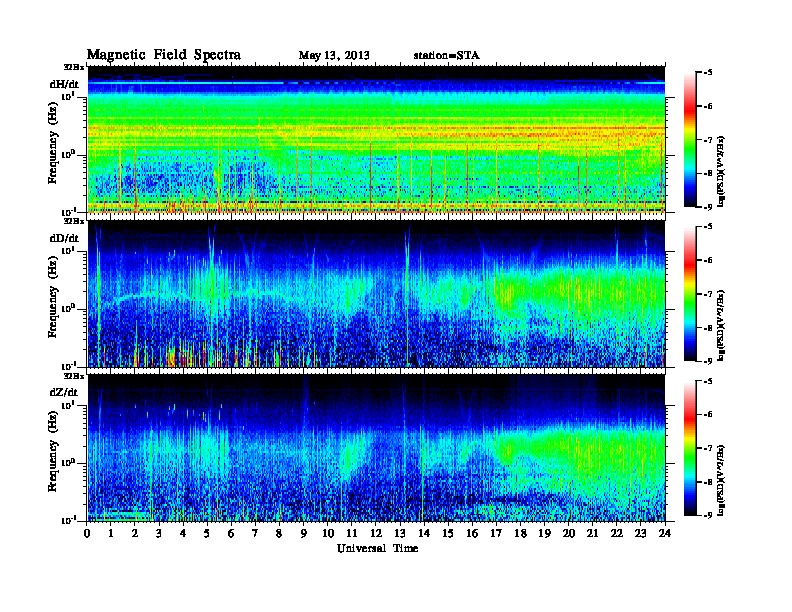Click the '3' tick on the time axis

click(x=159, y=534)
